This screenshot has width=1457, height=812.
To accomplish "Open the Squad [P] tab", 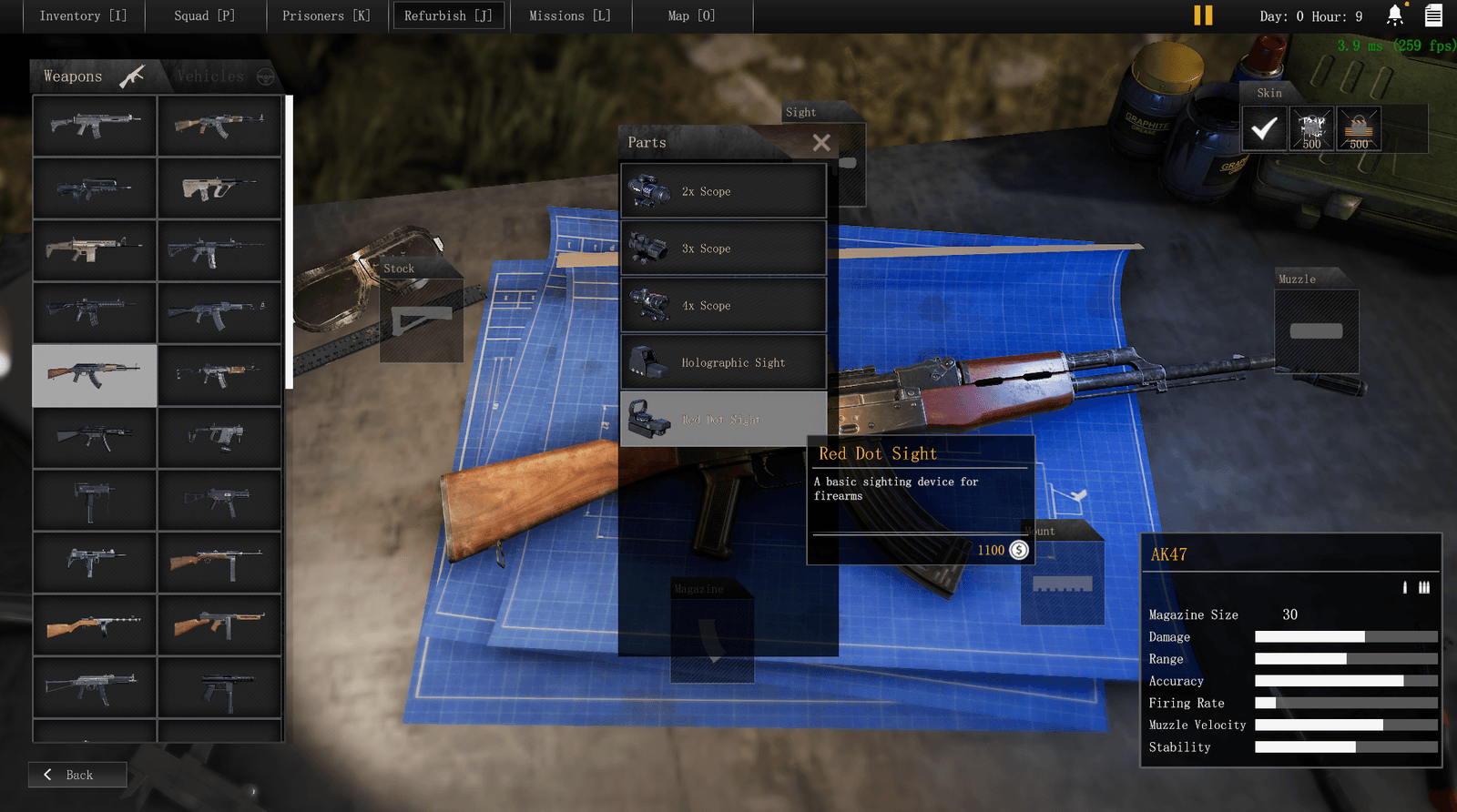I will coord(205,15).
